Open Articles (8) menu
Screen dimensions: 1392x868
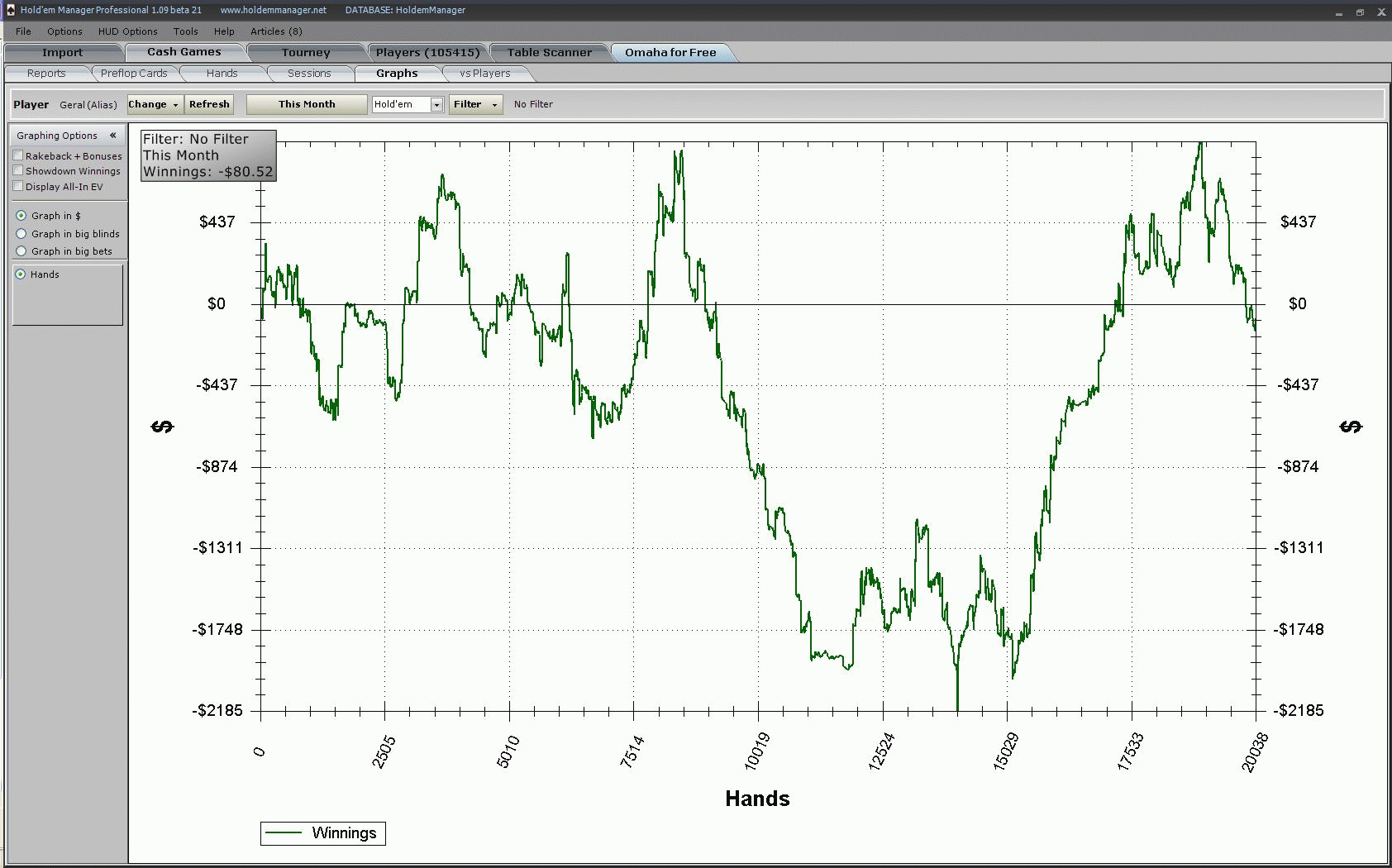click(276, 31)
